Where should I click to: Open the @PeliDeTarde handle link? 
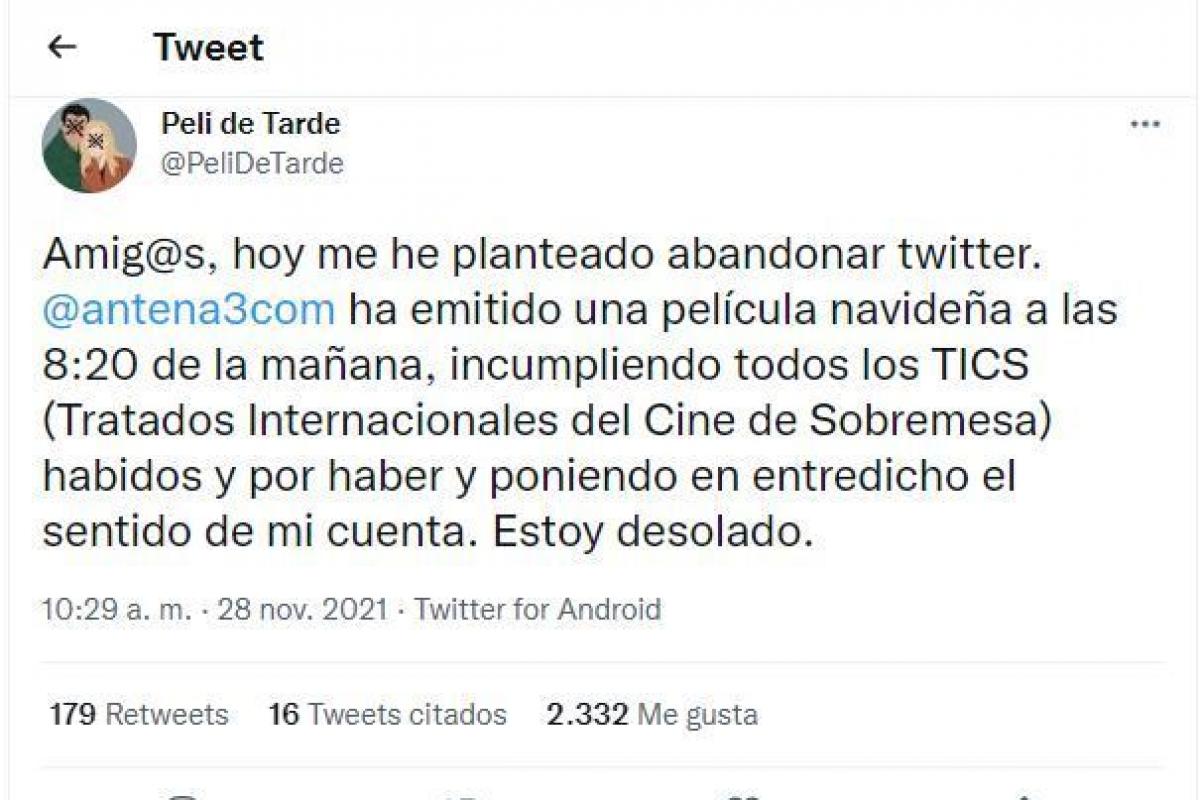tap(252, 163)
